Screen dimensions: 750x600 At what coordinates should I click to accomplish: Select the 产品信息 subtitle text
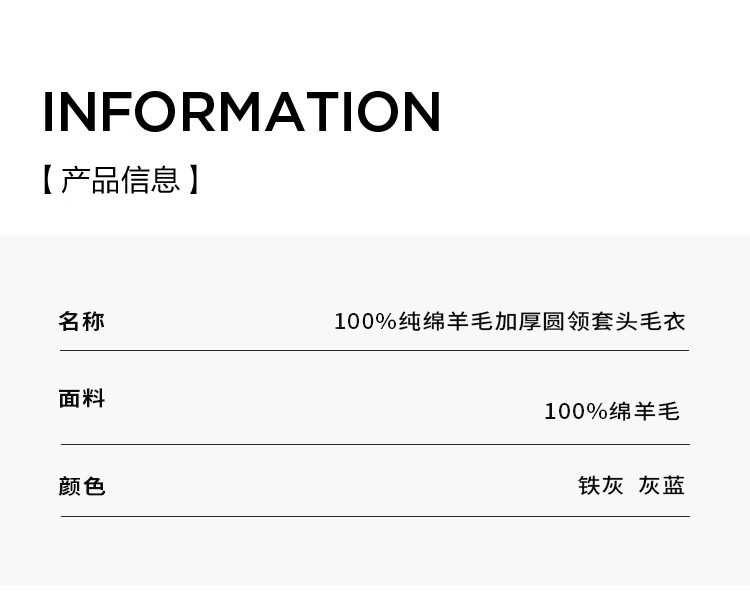coord(120,181)
